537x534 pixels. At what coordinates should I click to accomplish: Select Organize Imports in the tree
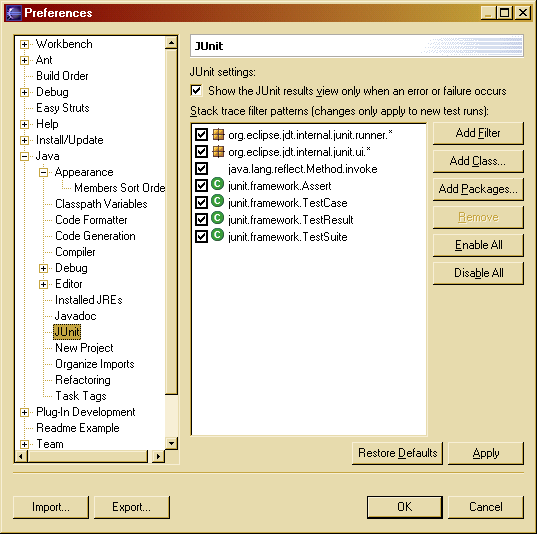(x=95, y=364)
